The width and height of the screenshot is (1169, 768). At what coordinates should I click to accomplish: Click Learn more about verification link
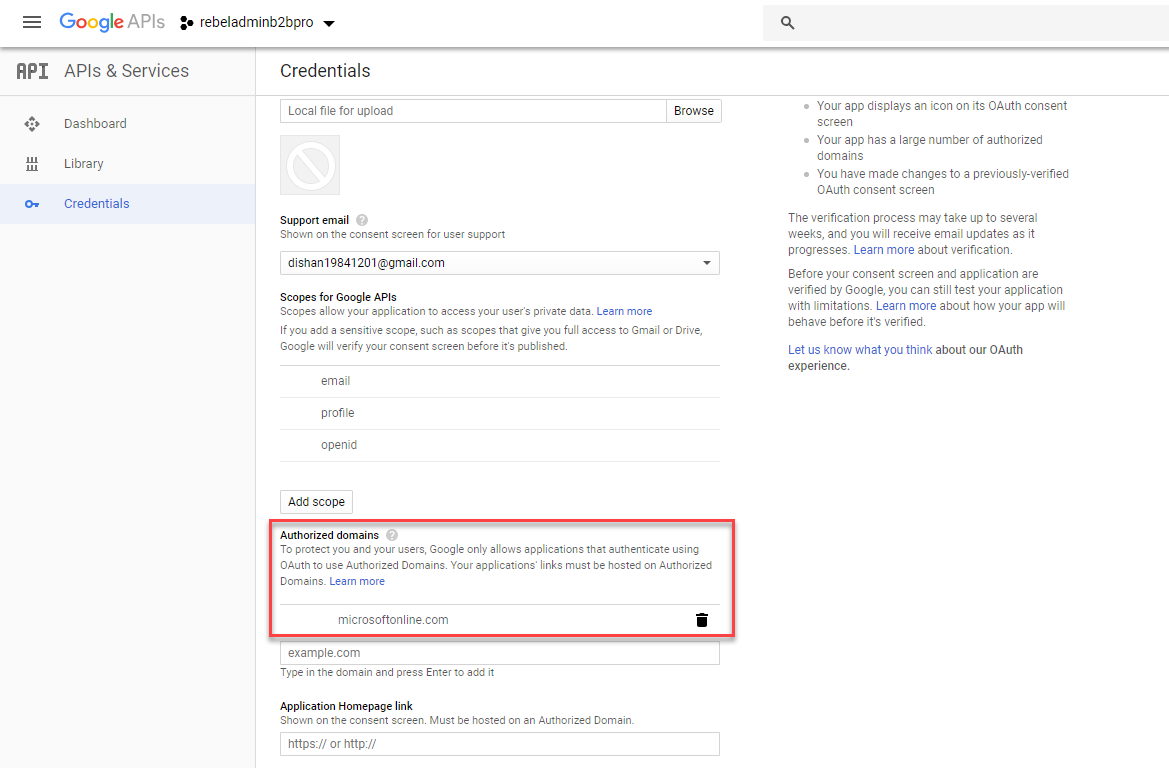883,250
